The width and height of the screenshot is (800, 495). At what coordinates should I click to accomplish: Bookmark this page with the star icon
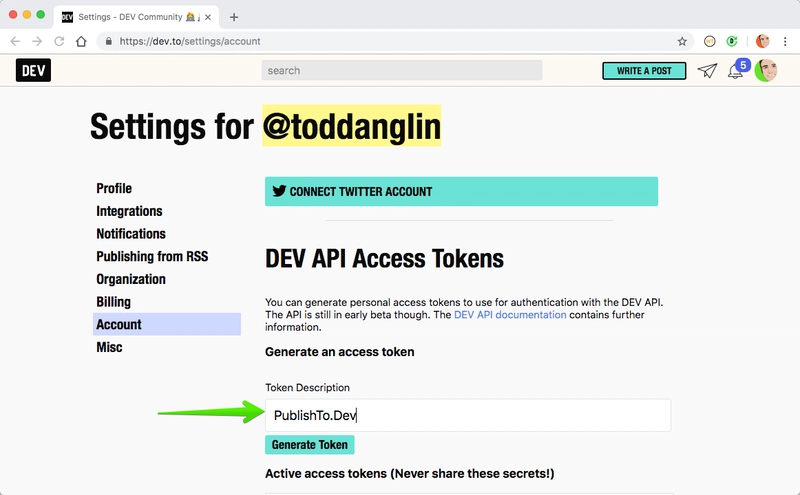click(x=682, y=41)
